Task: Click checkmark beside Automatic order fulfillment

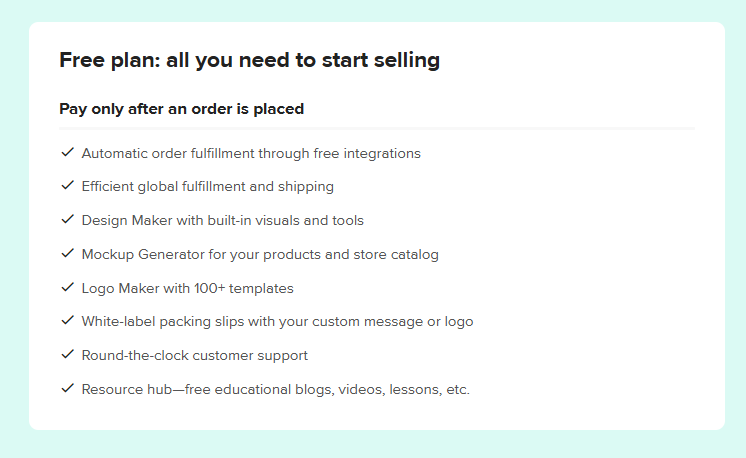Action: tap(68, 152)
